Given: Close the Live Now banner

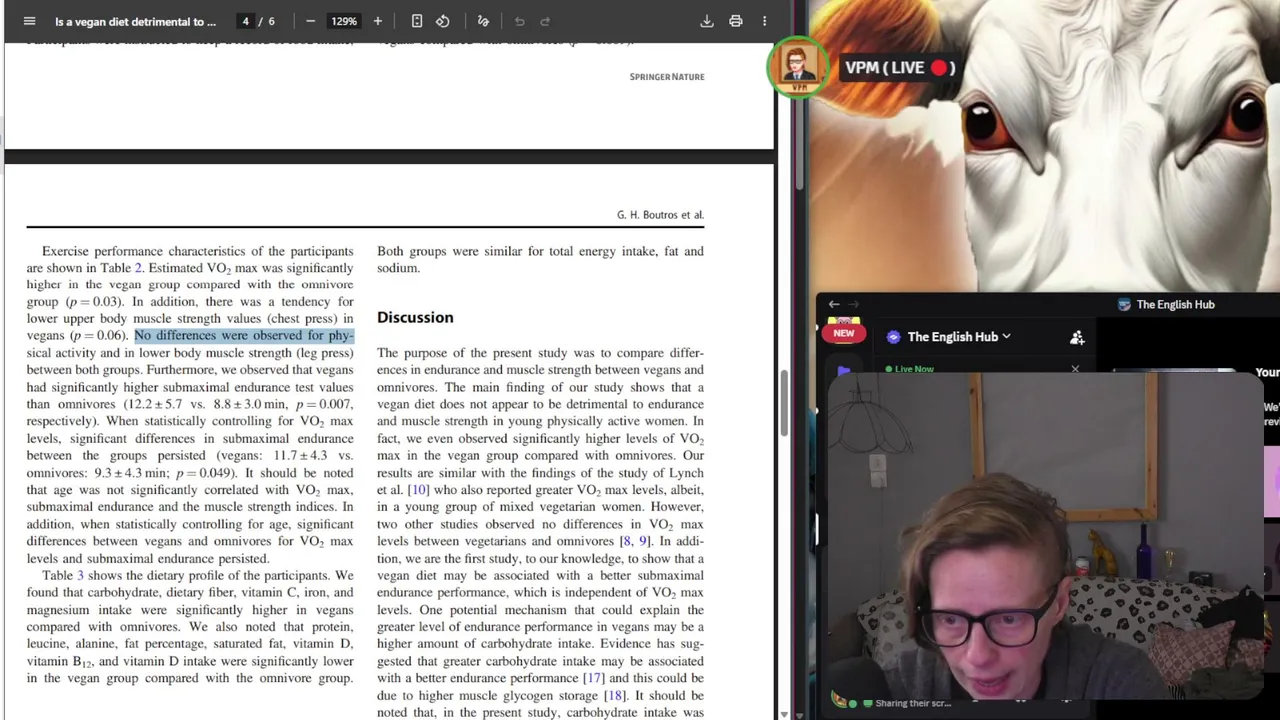Looking at the screenshot, I should coord(1075,369).
